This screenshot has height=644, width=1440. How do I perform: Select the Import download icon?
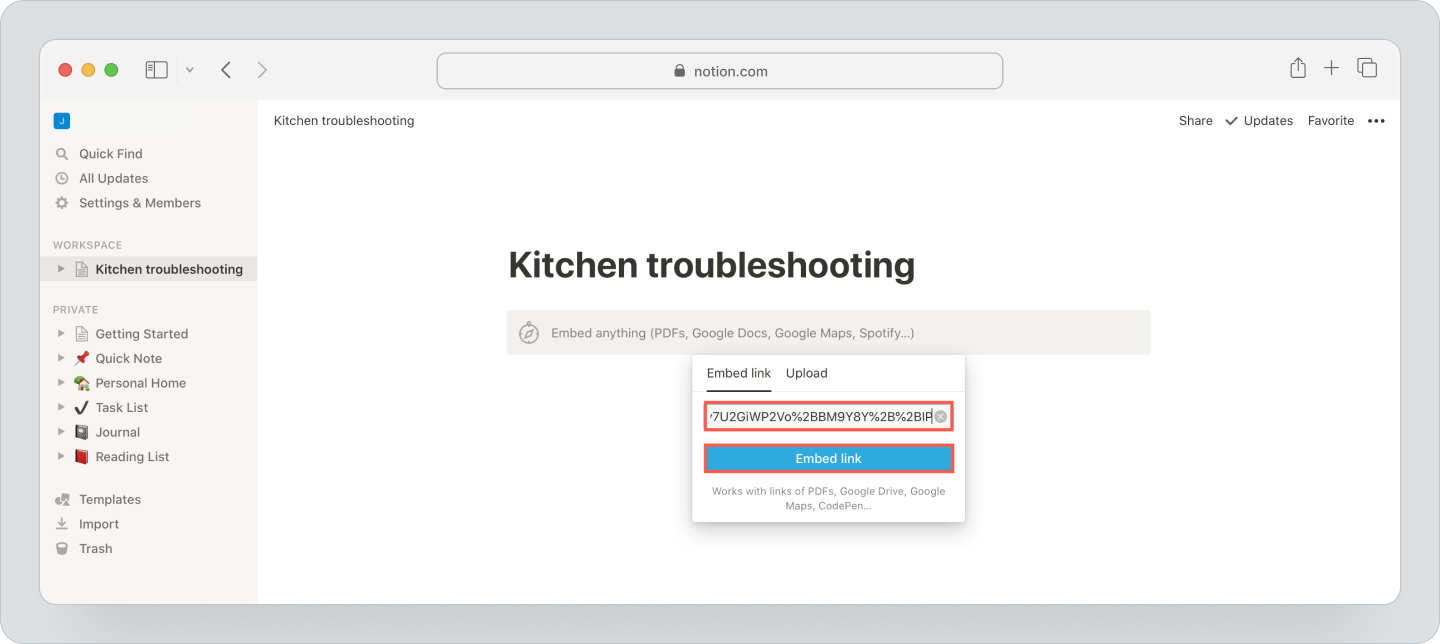[62, 523]
